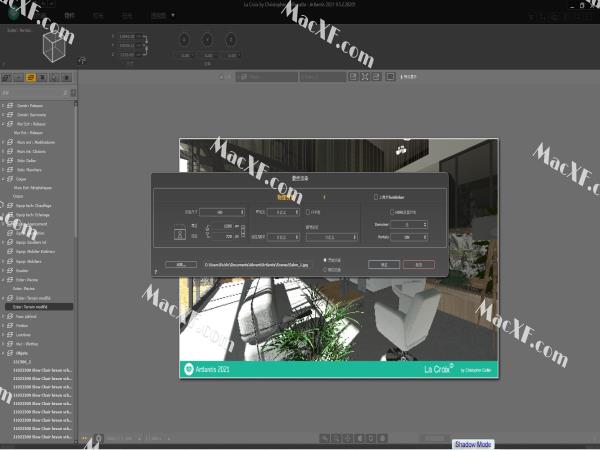The height and width of the screenshot is (450, 600).
Task: Click the third rotation dial in inspector
Action: 231,39
